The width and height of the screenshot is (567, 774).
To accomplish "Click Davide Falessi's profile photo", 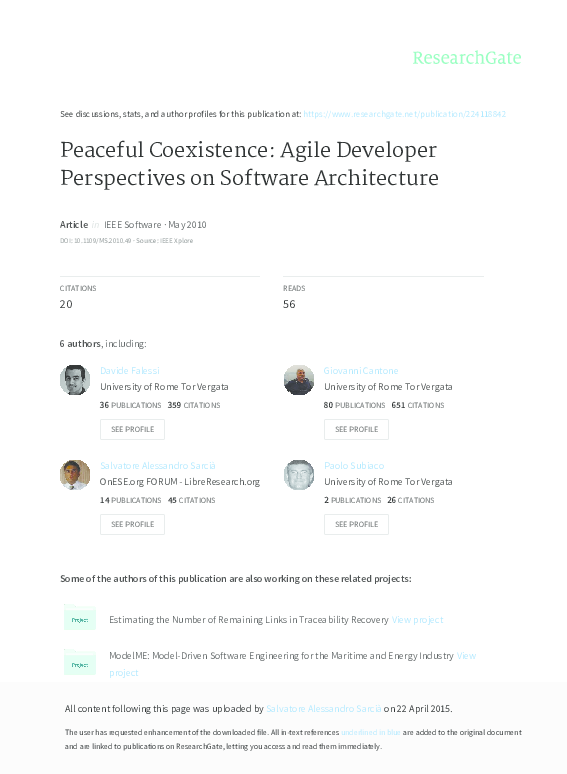I will click(75, 380).
